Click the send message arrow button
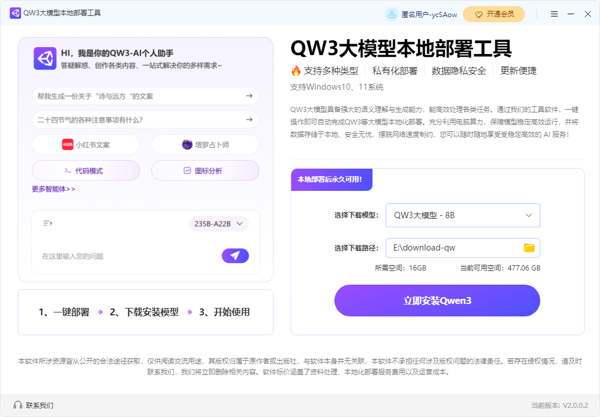The height and width of the screenshot is (417, 600). tap(235, 256)
